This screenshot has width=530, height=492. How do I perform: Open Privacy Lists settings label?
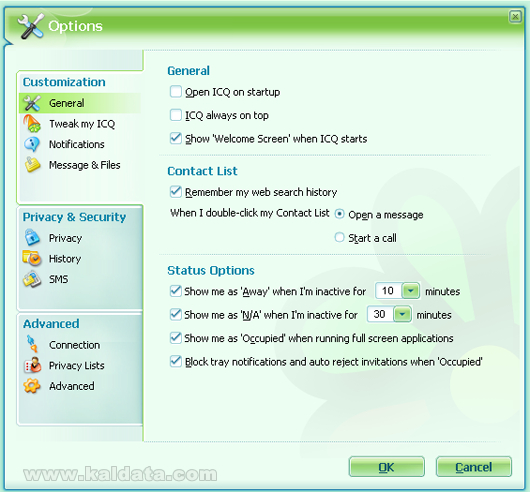coord(77,365)
